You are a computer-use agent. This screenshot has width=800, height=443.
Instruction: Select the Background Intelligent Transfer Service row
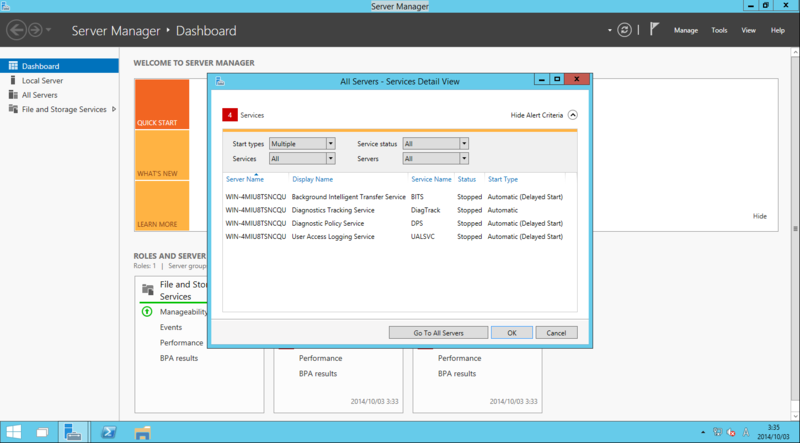399,196
